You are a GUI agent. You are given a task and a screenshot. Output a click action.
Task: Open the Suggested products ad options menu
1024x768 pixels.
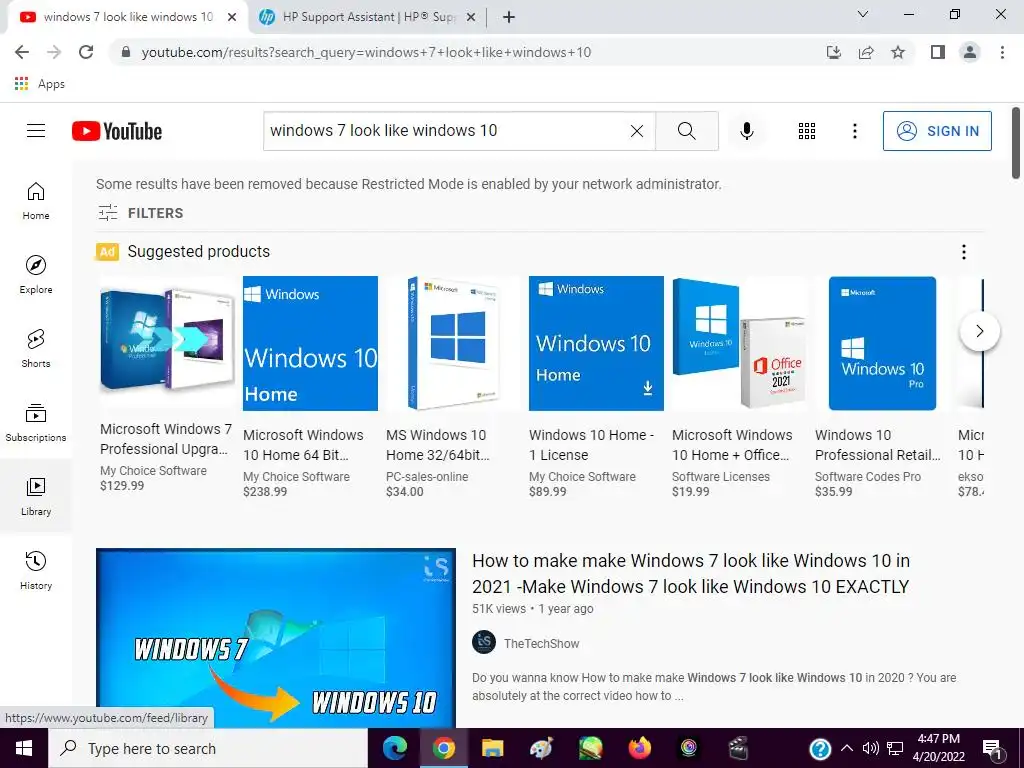[963, 252]
